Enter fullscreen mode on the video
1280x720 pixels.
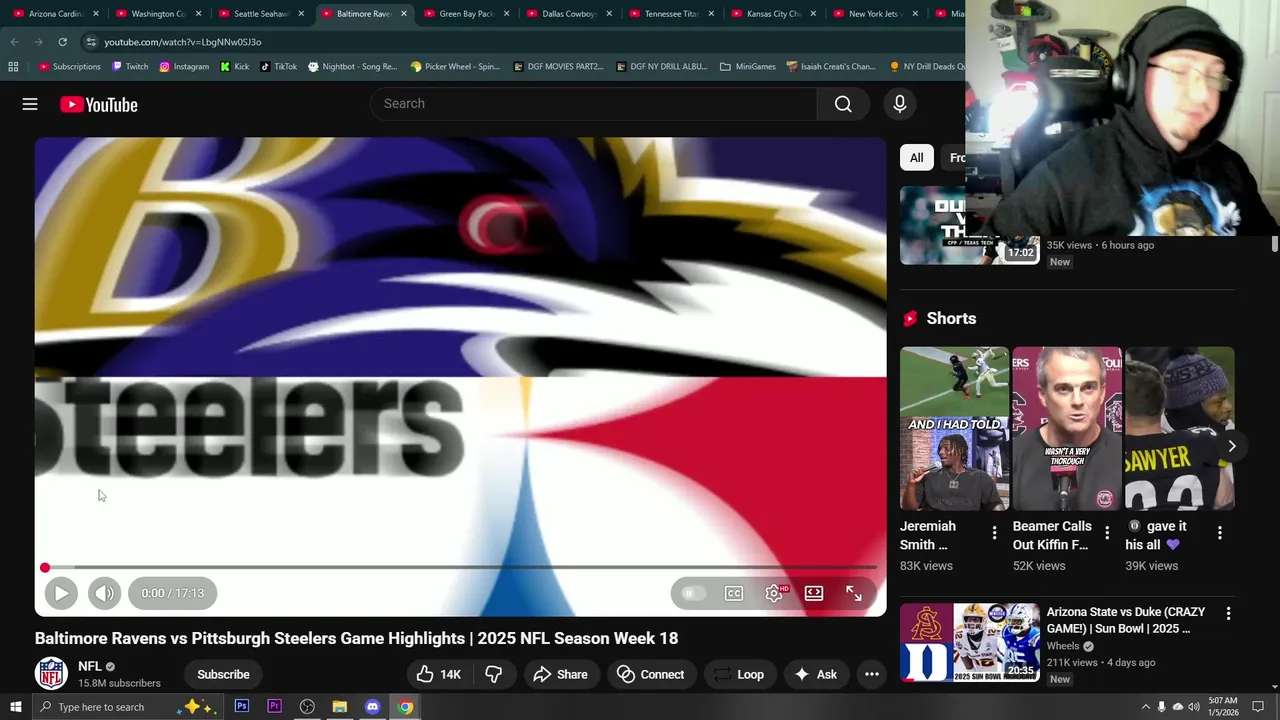(854, 593)
